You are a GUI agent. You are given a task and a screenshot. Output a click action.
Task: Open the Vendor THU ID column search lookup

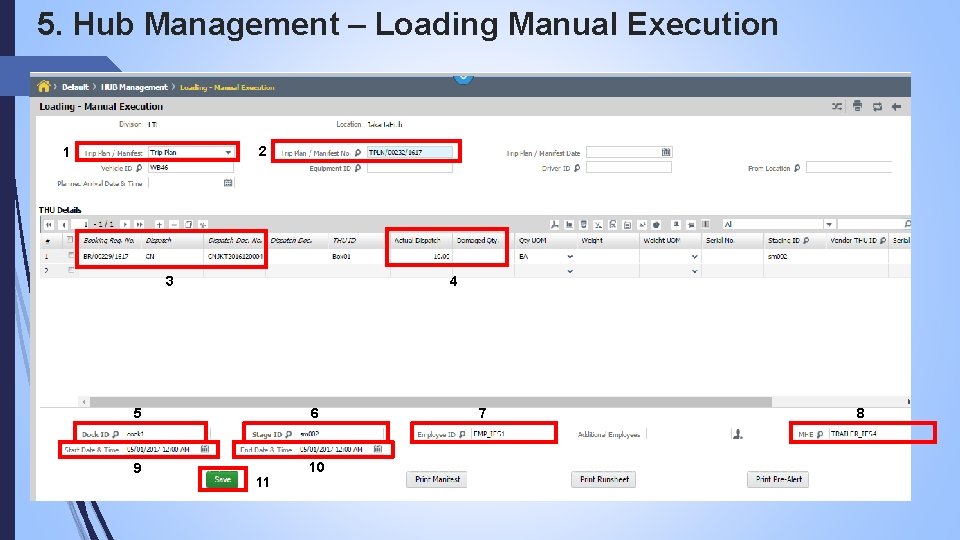pyautogui.click(x=882, y=241)
